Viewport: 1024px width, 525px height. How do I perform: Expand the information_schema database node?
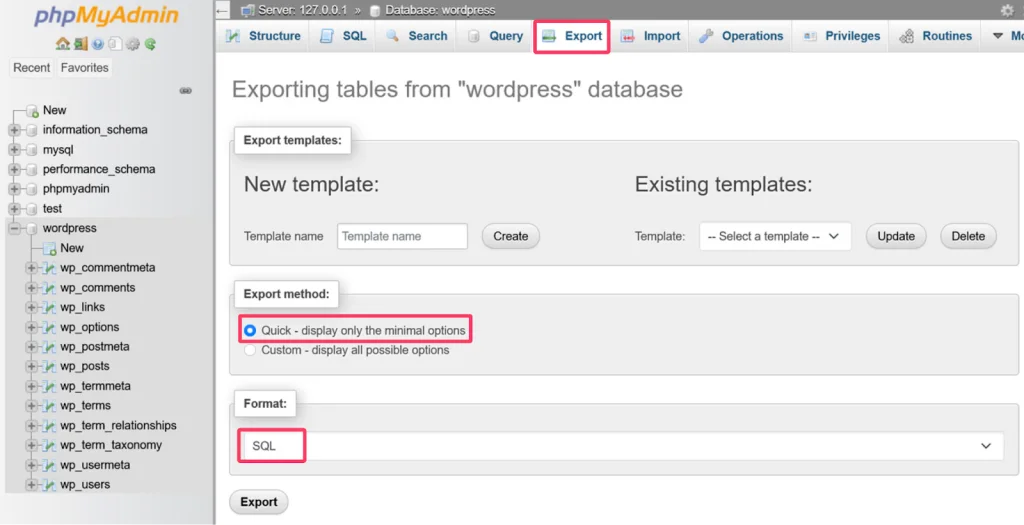14,130
